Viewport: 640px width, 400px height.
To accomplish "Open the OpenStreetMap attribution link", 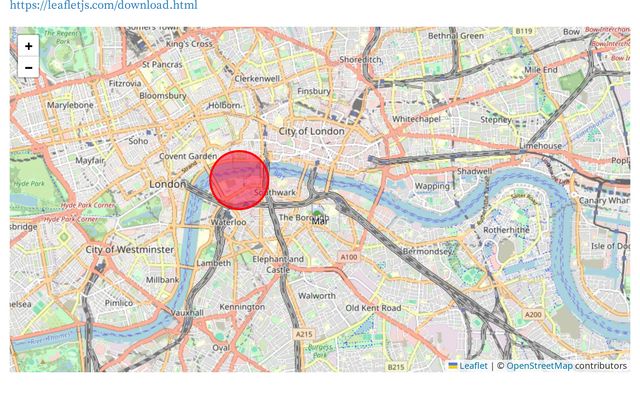I will (x=539, y=366).
